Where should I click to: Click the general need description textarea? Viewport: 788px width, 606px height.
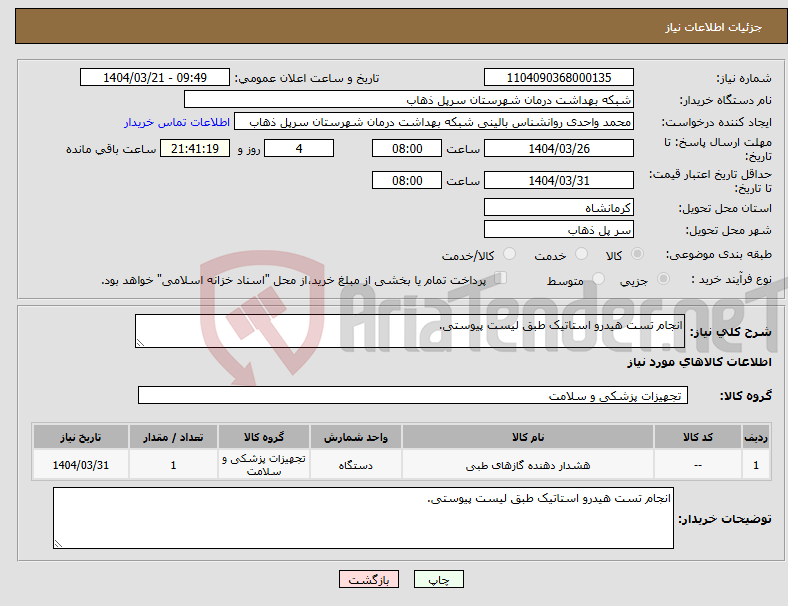tap(410, 331)
